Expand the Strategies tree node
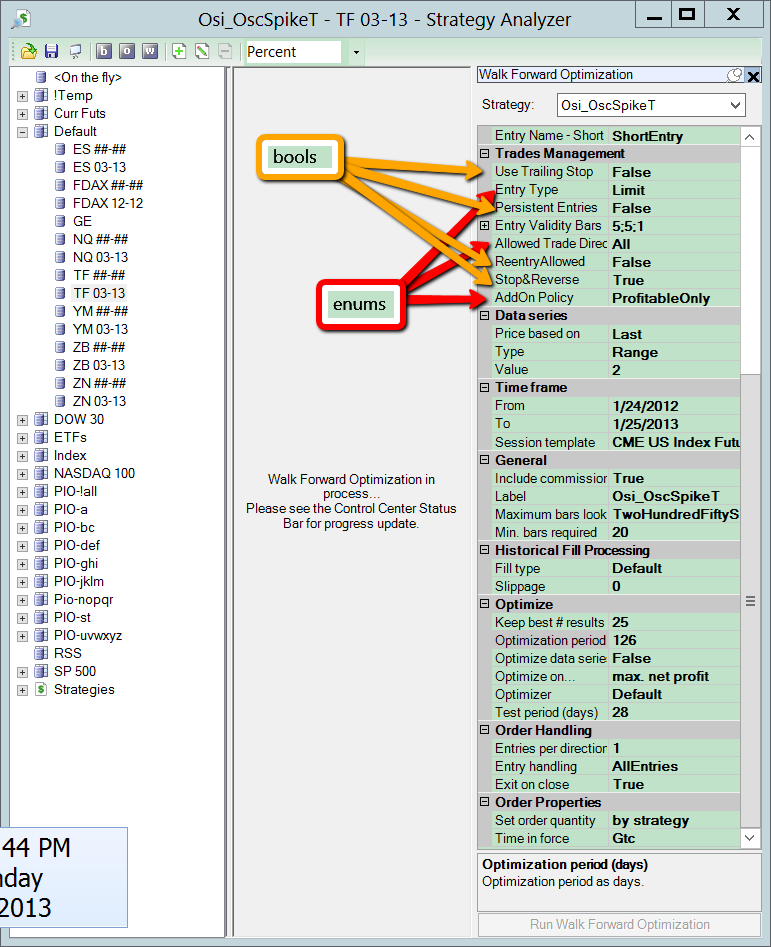Viewport: 771px width, 947px height. 22,690
